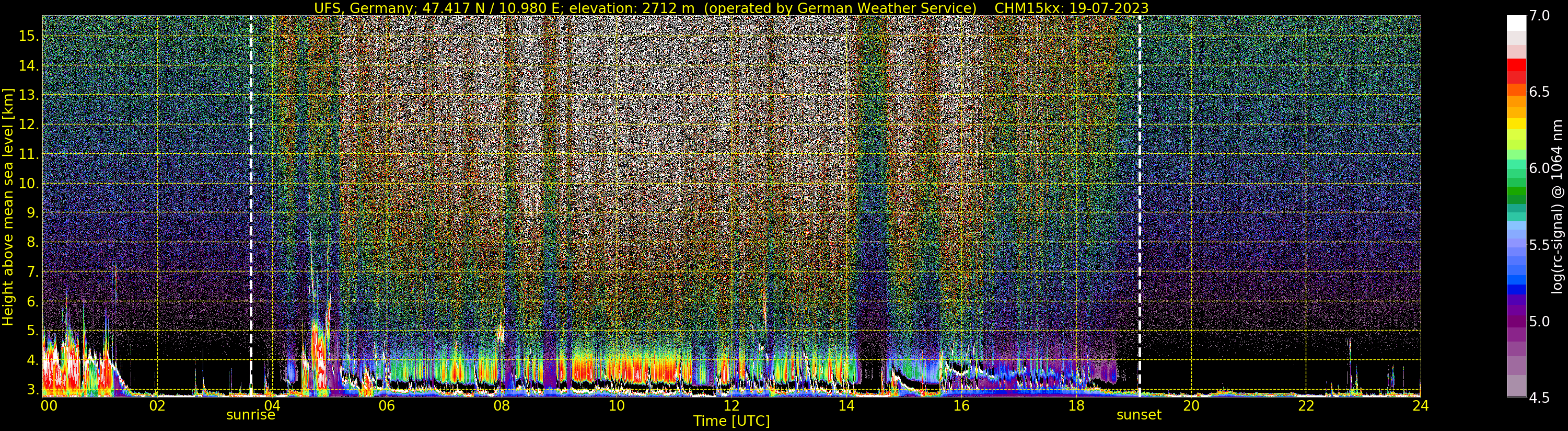The width and height of the screenshot is (1568, 431).
Task: Click the height axis tick '10.'
Action: pos(29,184)
